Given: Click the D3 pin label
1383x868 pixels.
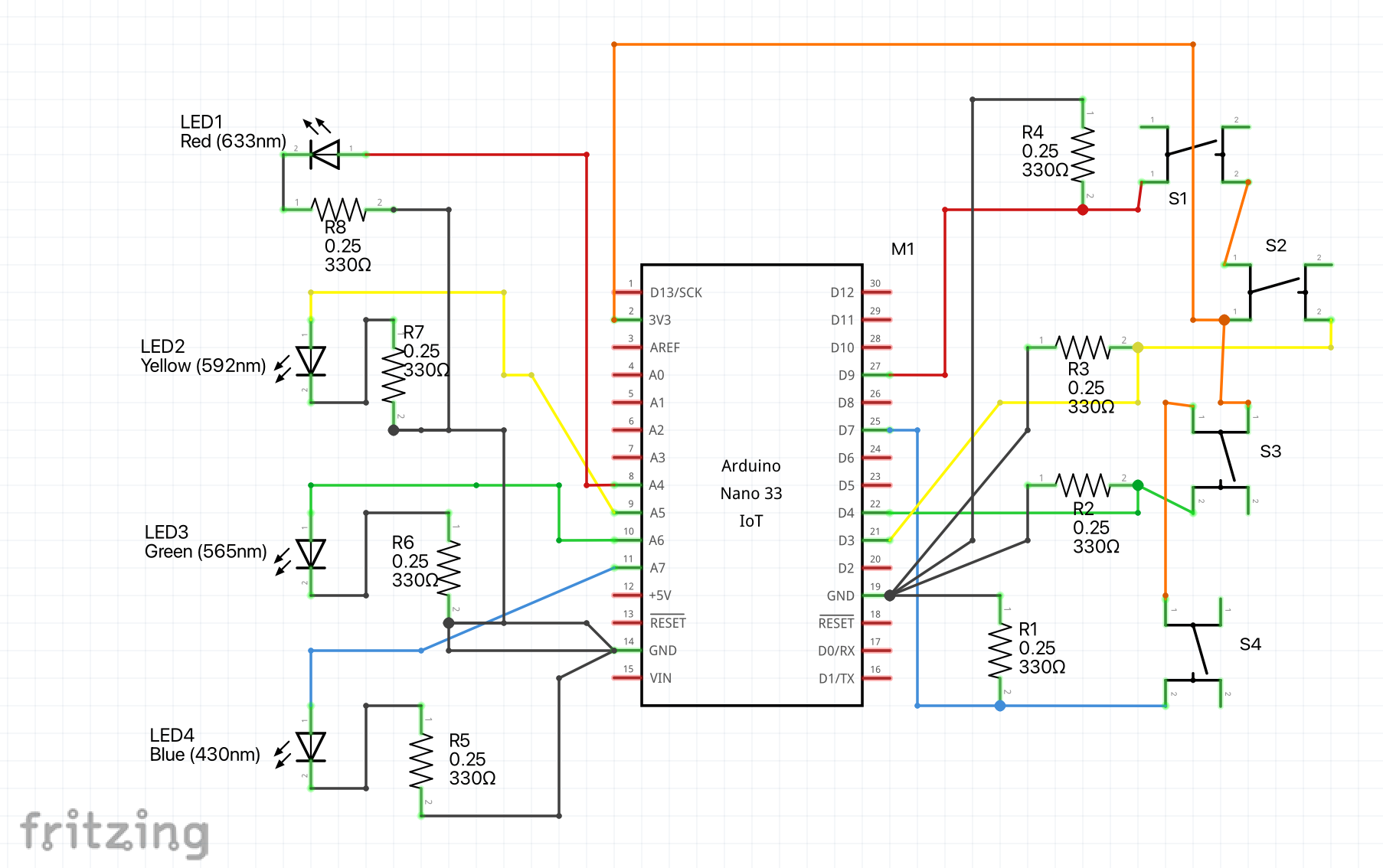Looking at the screenshot, I should 846,540.
